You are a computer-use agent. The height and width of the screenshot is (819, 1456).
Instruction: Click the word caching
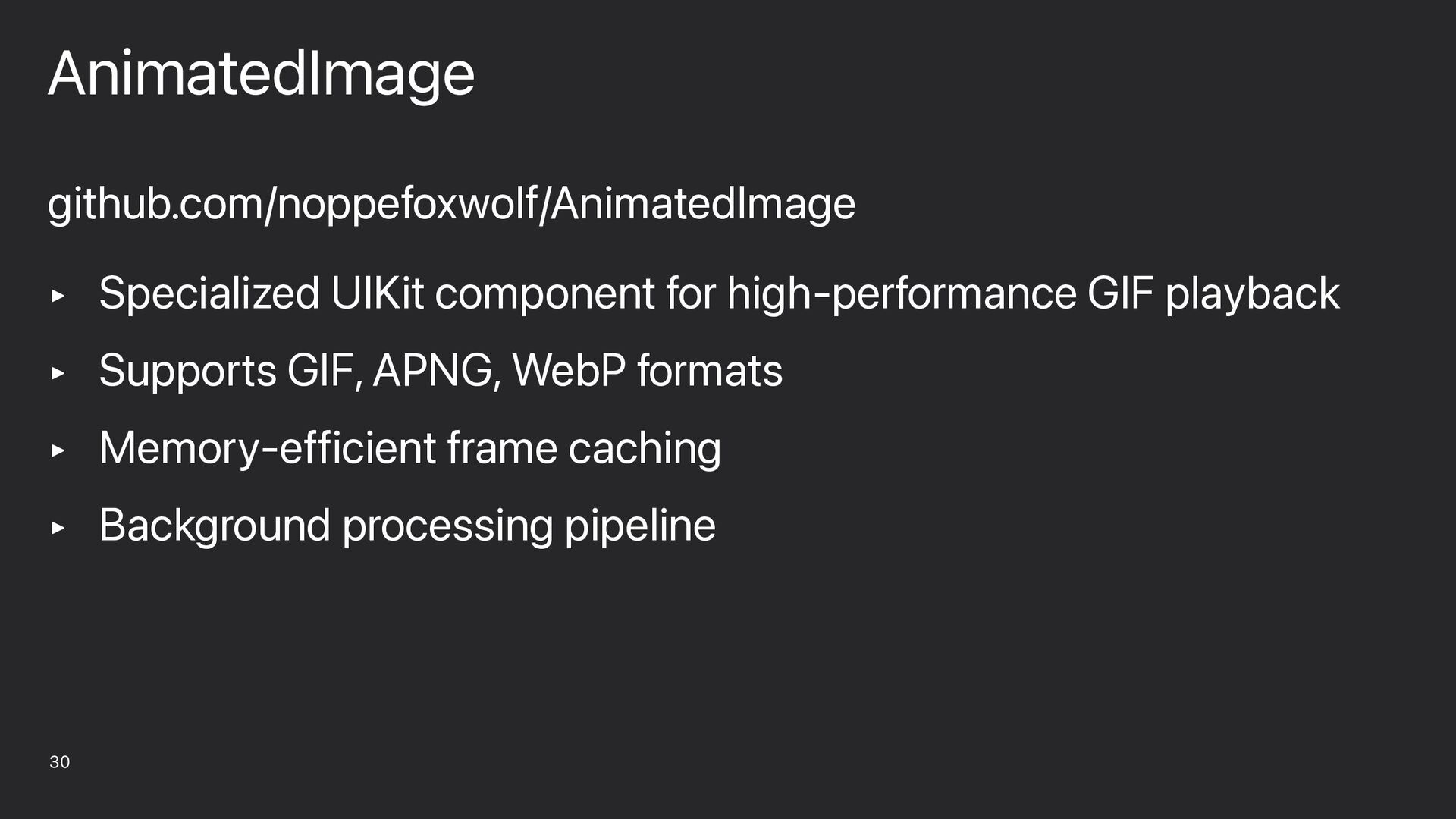(645, 449)
